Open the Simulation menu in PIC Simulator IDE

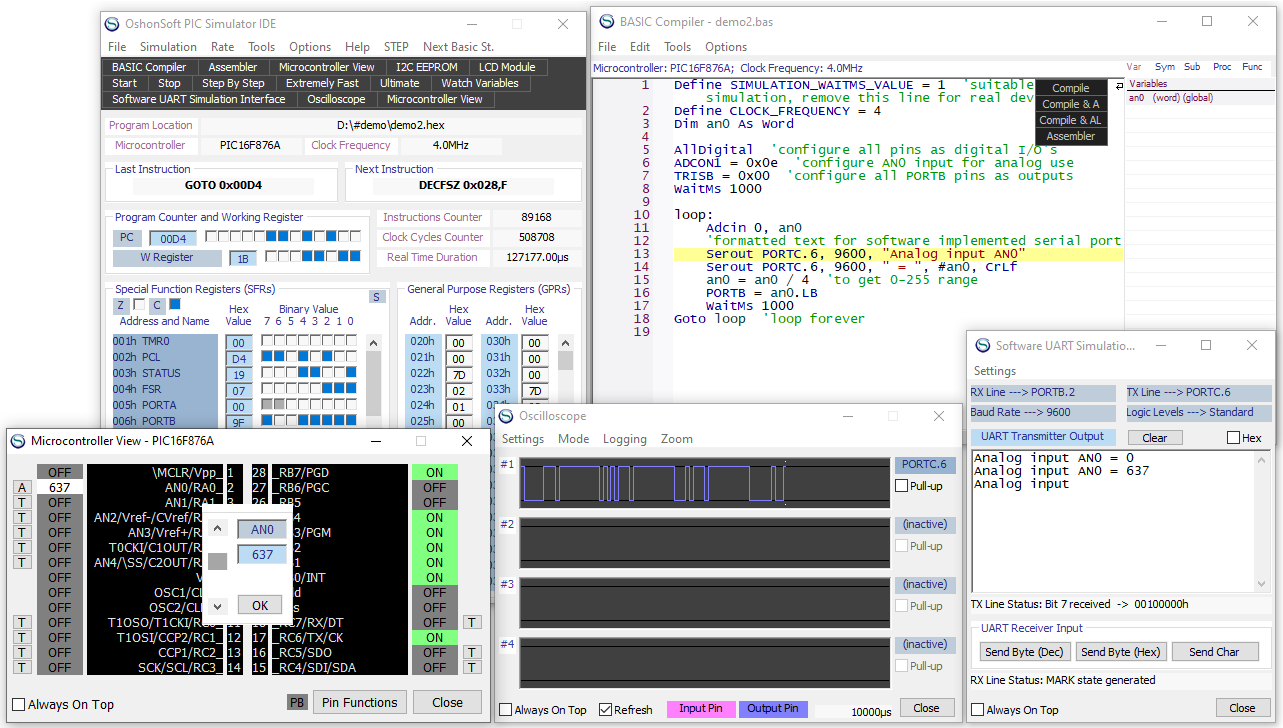click(168, 47)
